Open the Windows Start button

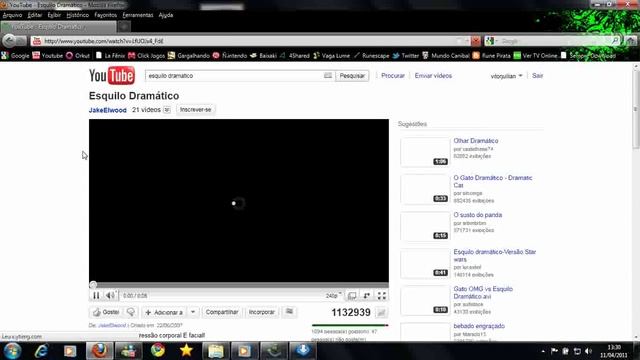12,351
